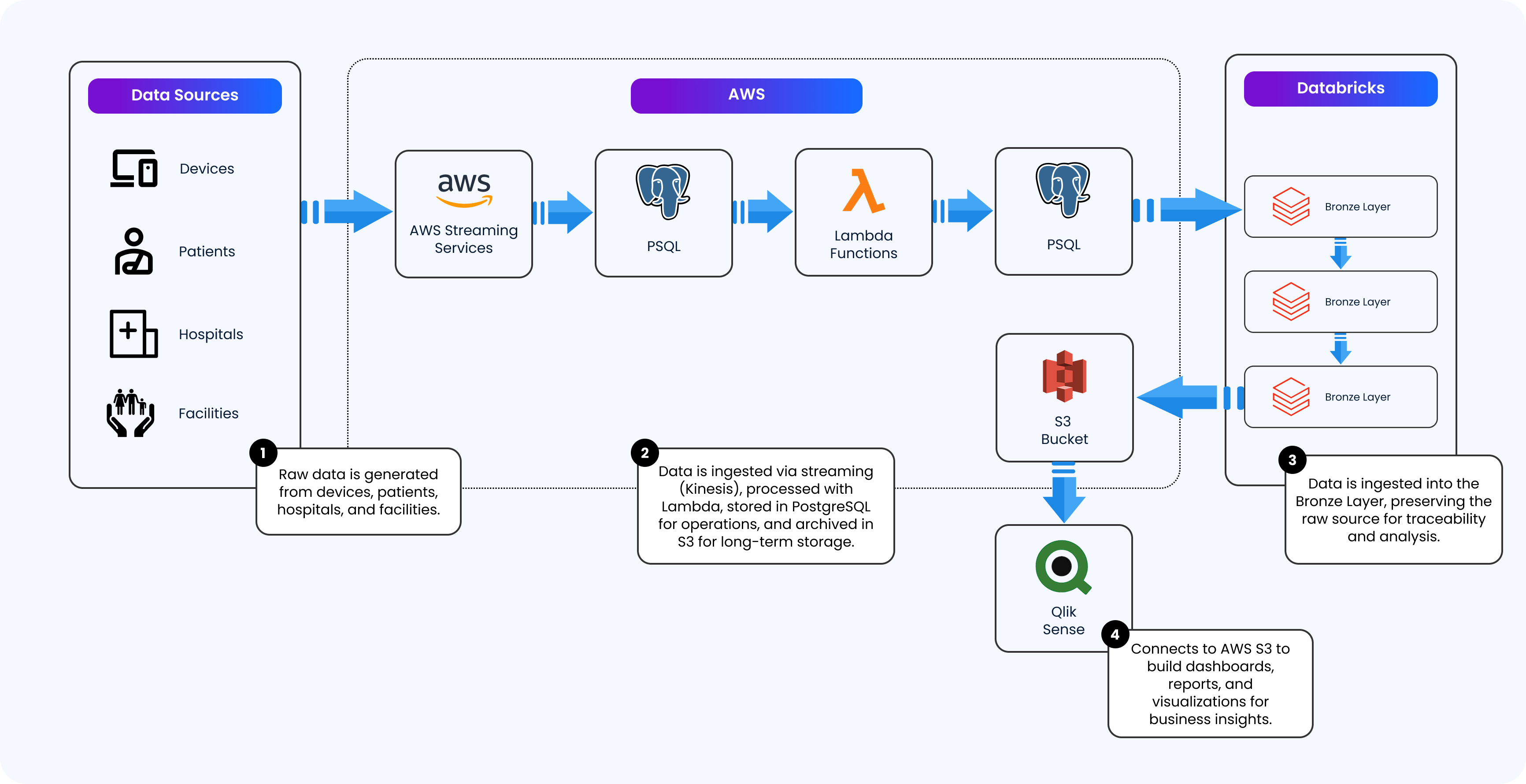The height and width of the screenshot is (784, 1526).
Task: Click the number 2 step badge
Action: click(644, 453)
